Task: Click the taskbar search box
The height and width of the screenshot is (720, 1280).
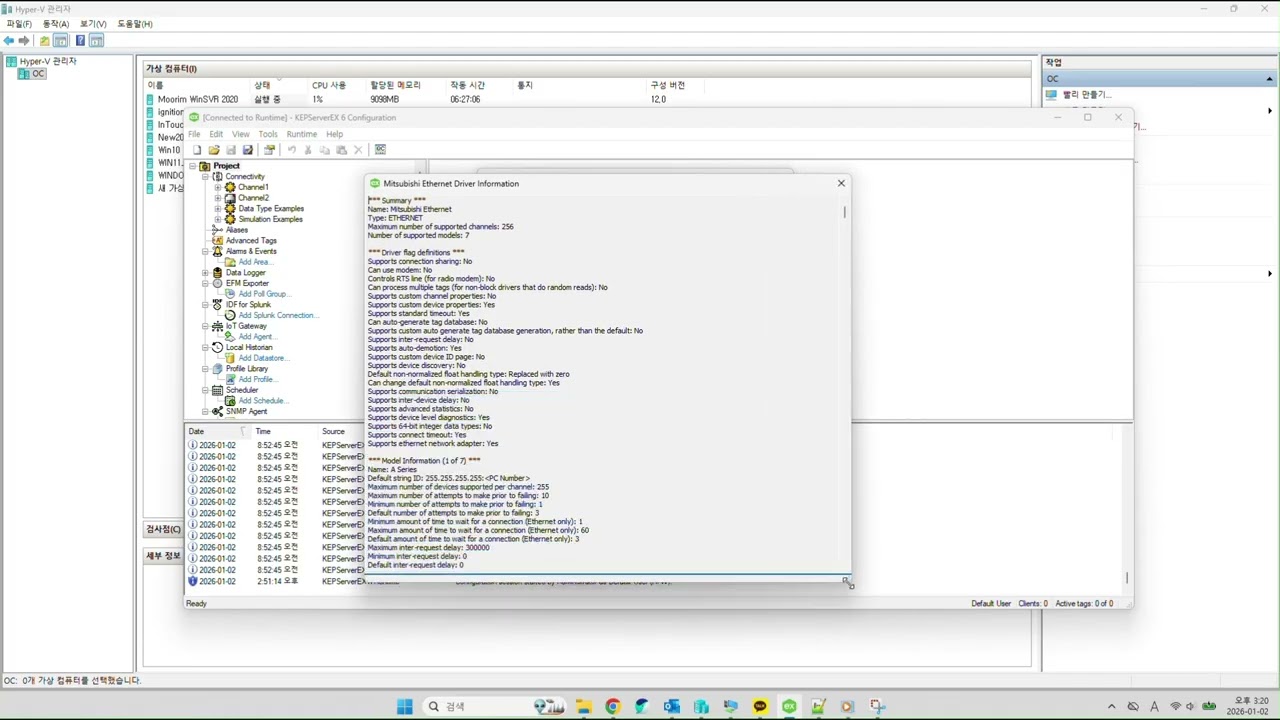Action: point(494,706)
